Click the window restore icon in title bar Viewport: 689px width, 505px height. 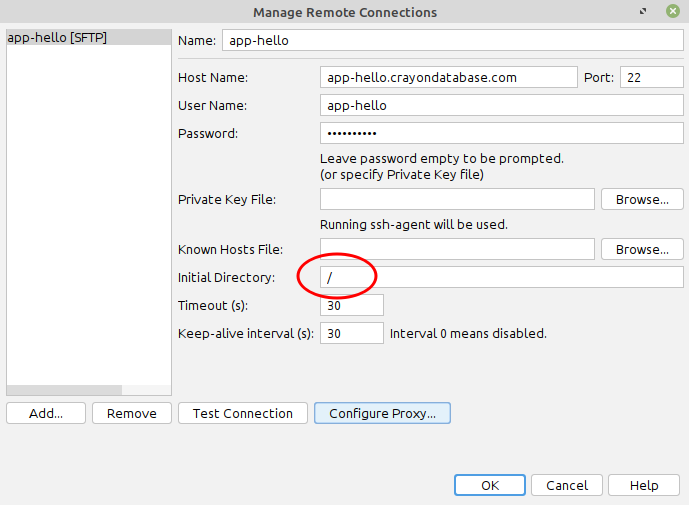click(x=643, y=11)
